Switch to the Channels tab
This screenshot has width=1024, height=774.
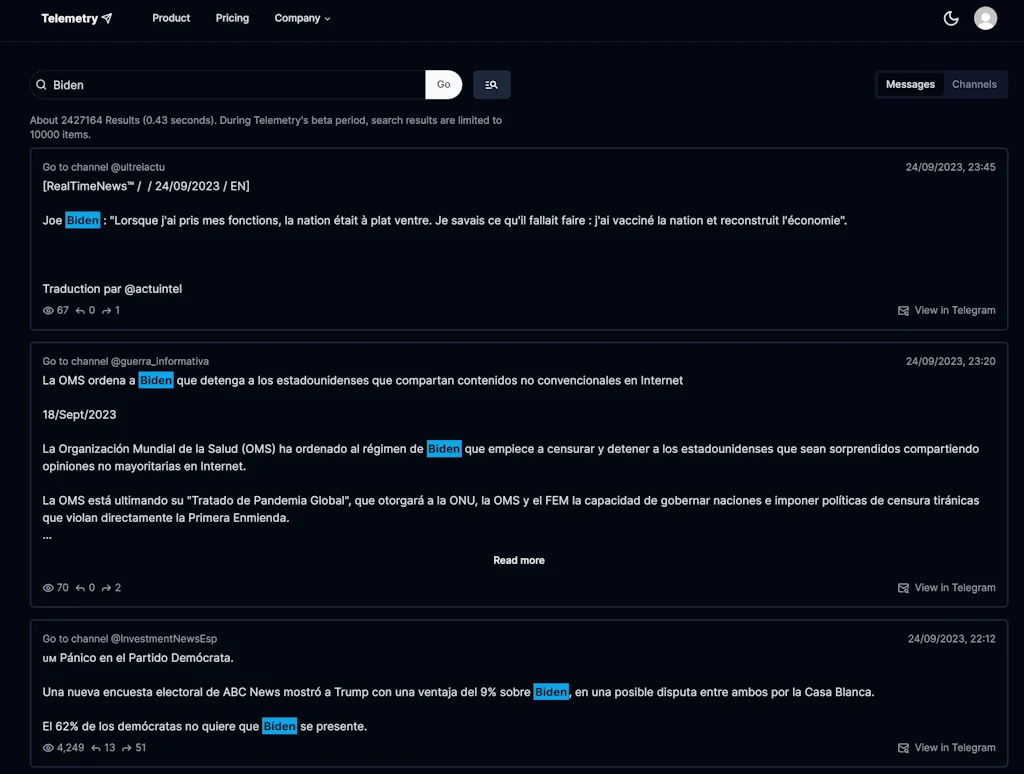pyautogui.click(x=973, y=85)
